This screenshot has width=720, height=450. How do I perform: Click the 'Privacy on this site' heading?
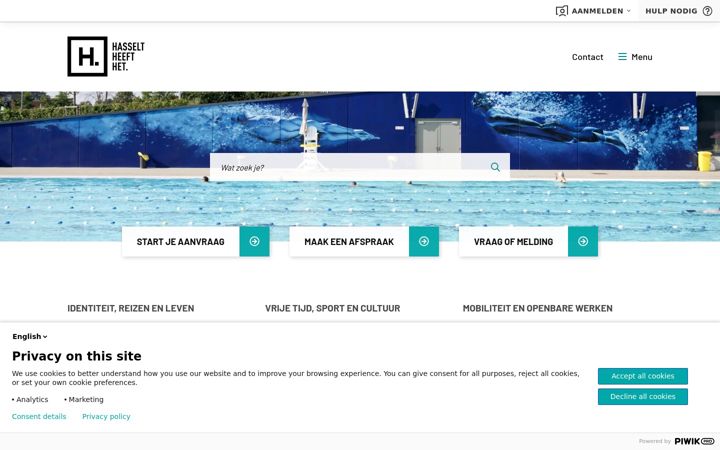coord(77,356)
